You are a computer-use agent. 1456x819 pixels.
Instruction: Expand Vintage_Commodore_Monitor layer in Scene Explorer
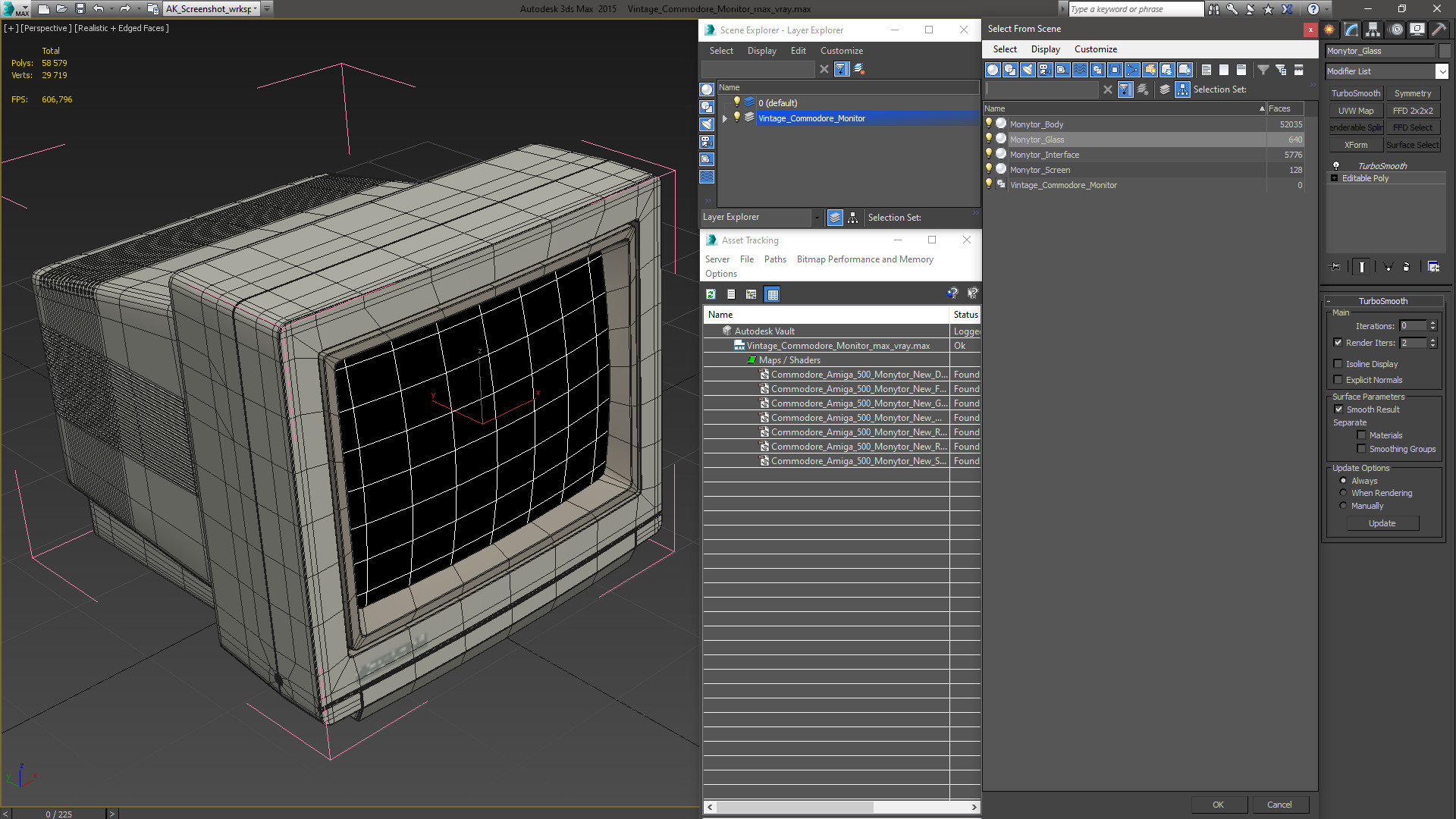[725, 118]
